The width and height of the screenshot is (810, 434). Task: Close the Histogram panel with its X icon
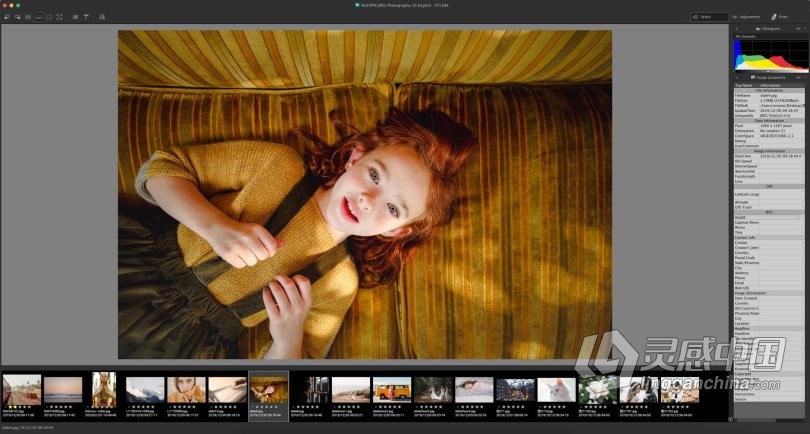coord(806,29)
